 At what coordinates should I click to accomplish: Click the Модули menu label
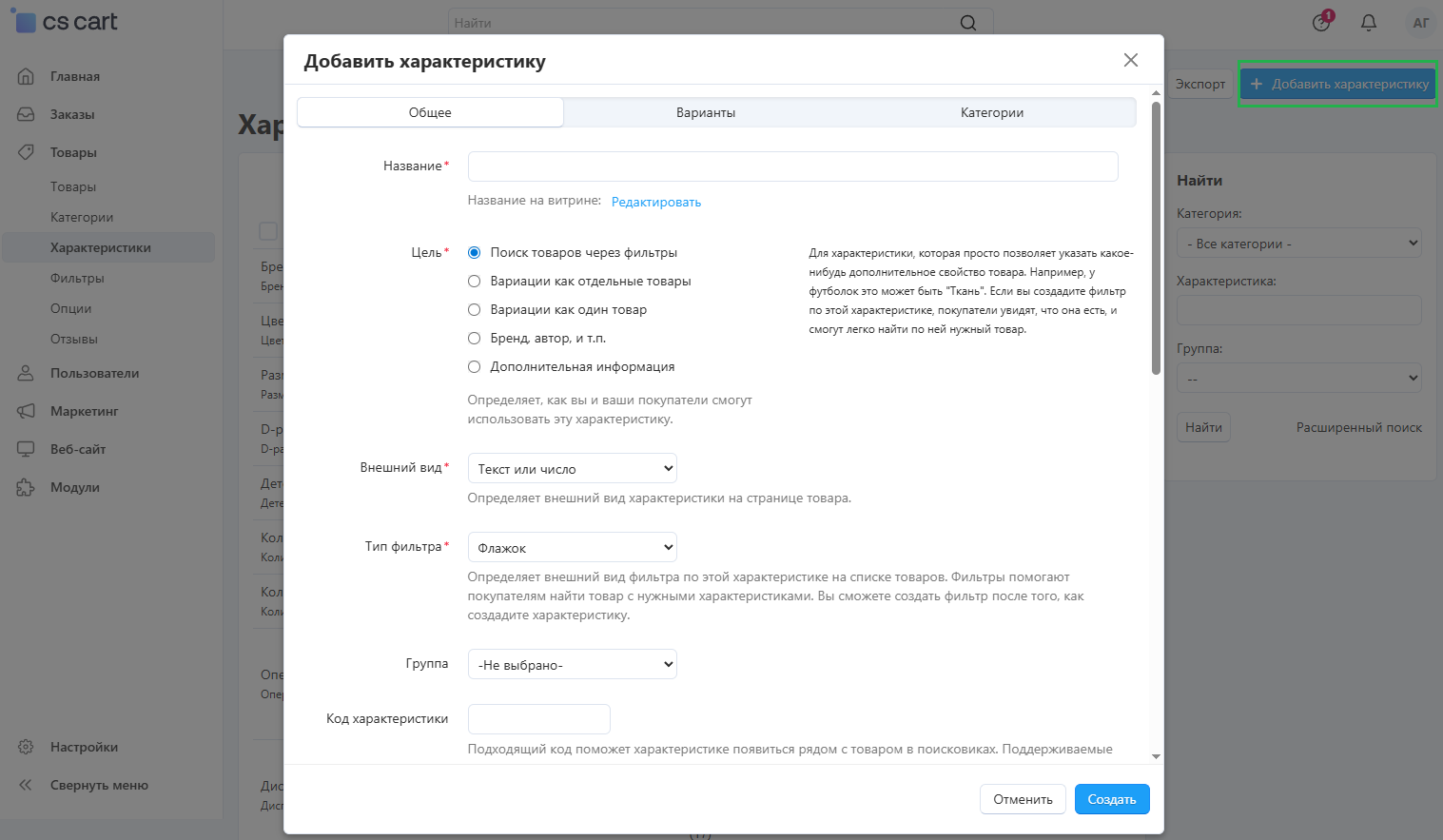tap(75, 487)
